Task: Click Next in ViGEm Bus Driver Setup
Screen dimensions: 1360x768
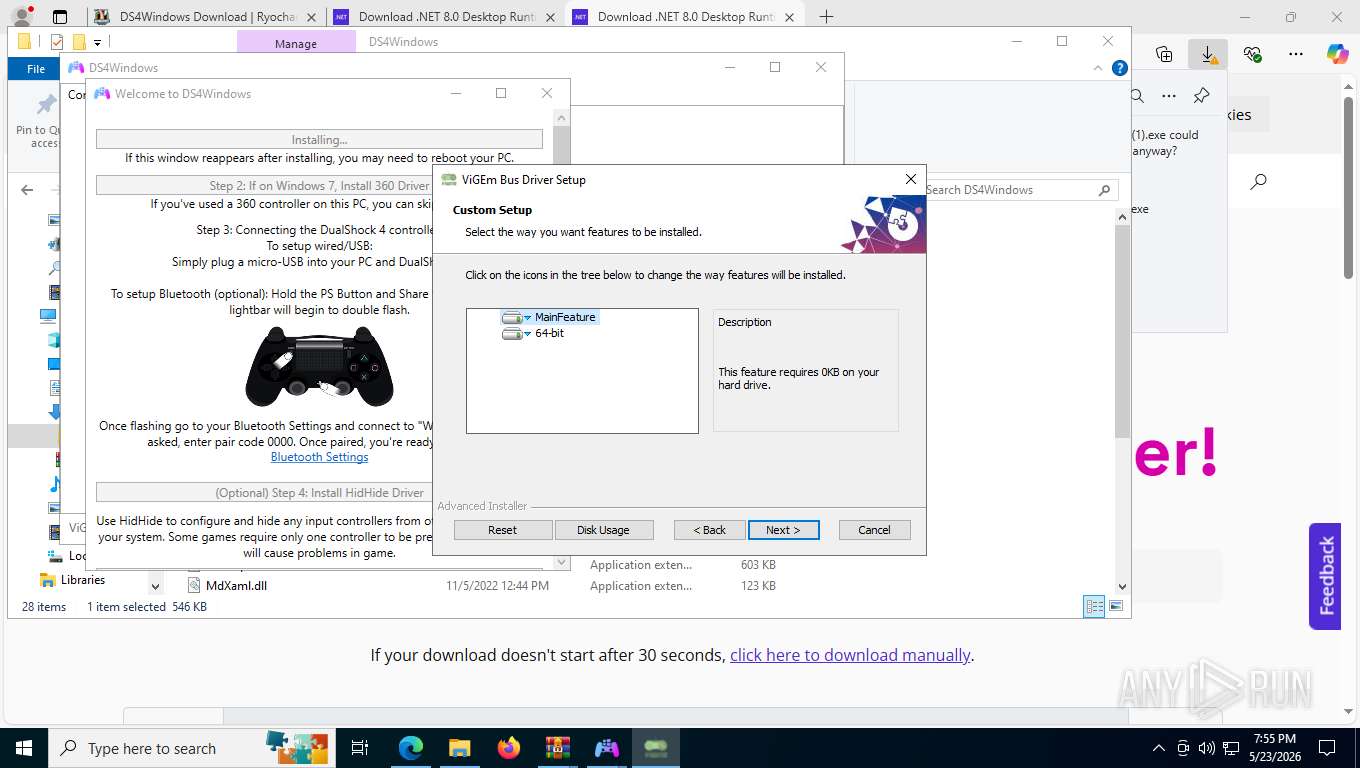Action: [783, 530]
